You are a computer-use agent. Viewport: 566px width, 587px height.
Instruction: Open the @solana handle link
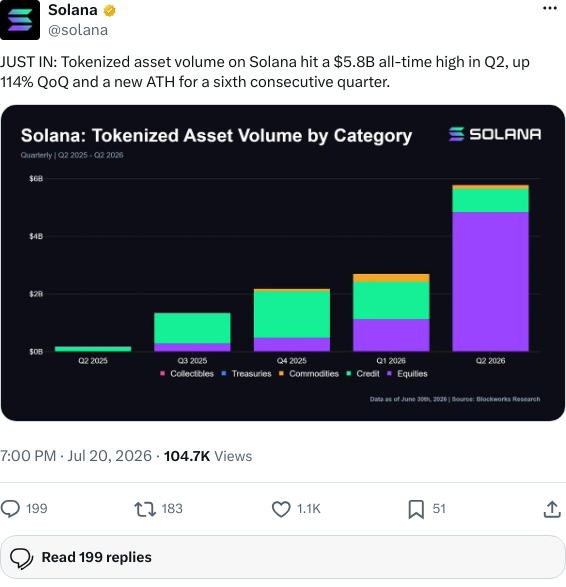(78, 30)
